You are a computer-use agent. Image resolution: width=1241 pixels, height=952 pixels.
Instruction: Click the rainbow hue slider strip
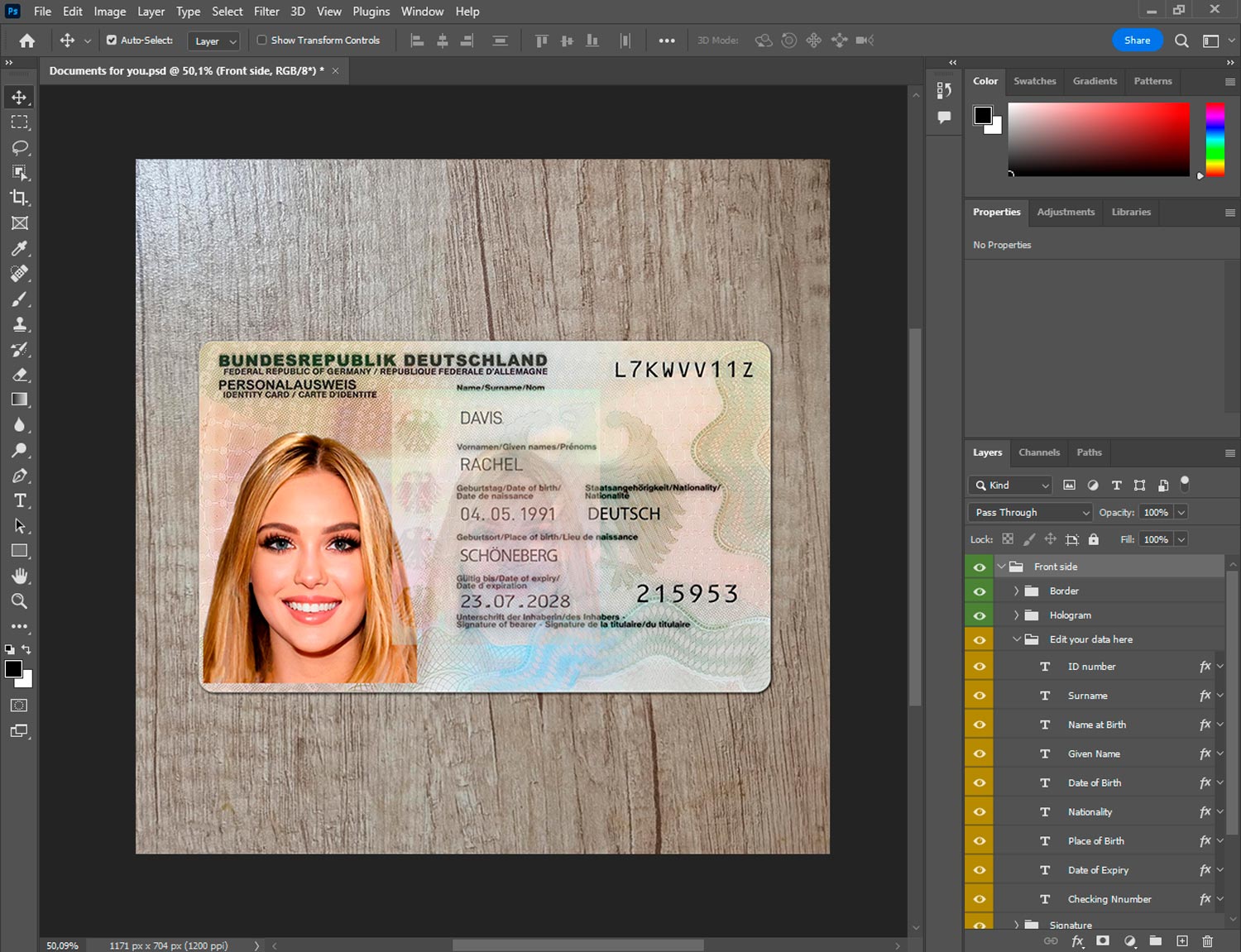coord(1215,139)
